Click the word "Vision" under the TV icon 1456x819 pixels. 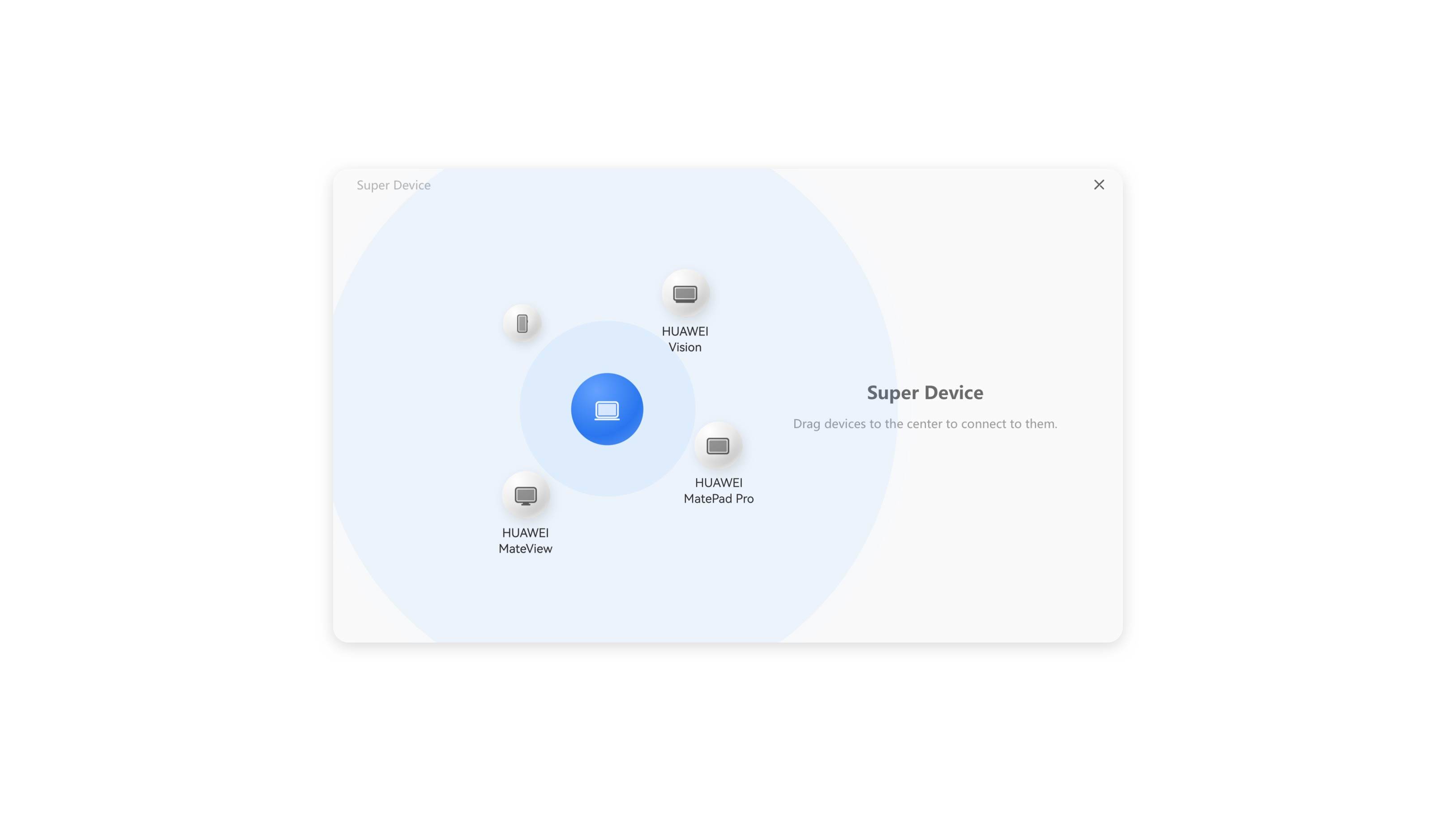(685, 347)
